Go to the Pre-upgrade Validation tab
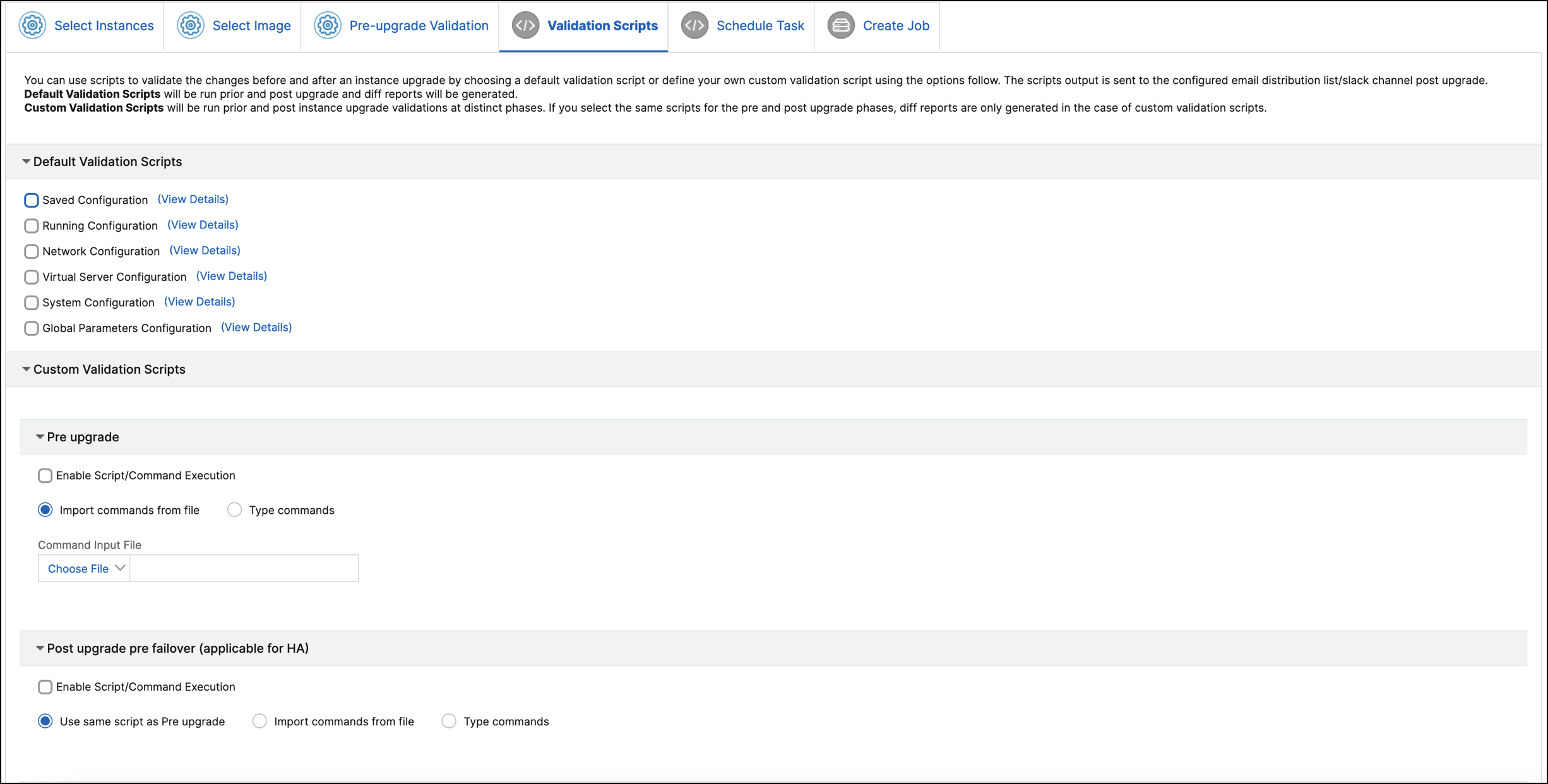 (x=400, y=26)
